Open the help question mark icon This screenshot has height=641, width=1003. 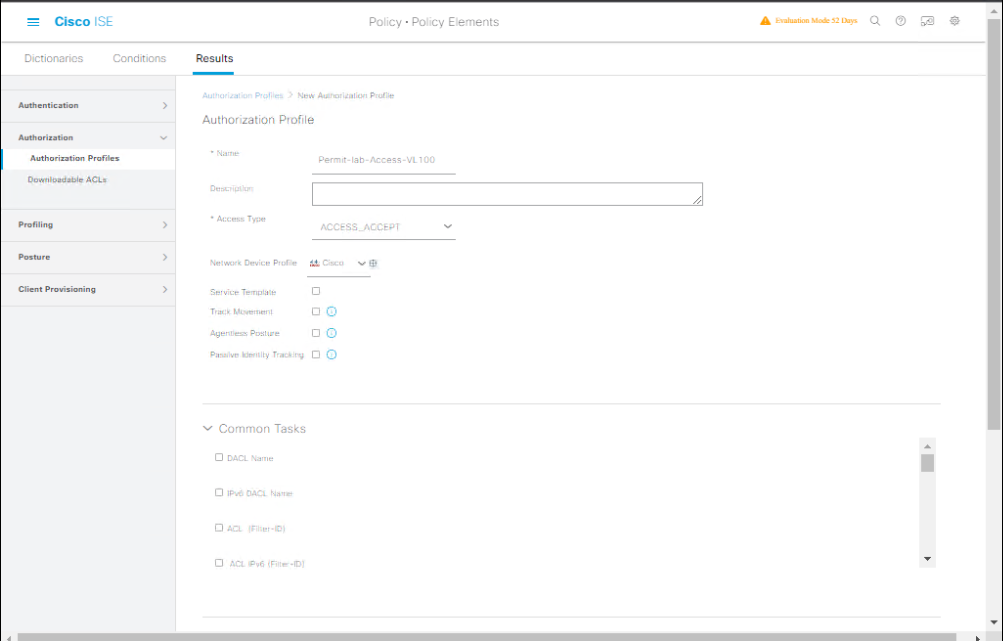coord(901,20)
